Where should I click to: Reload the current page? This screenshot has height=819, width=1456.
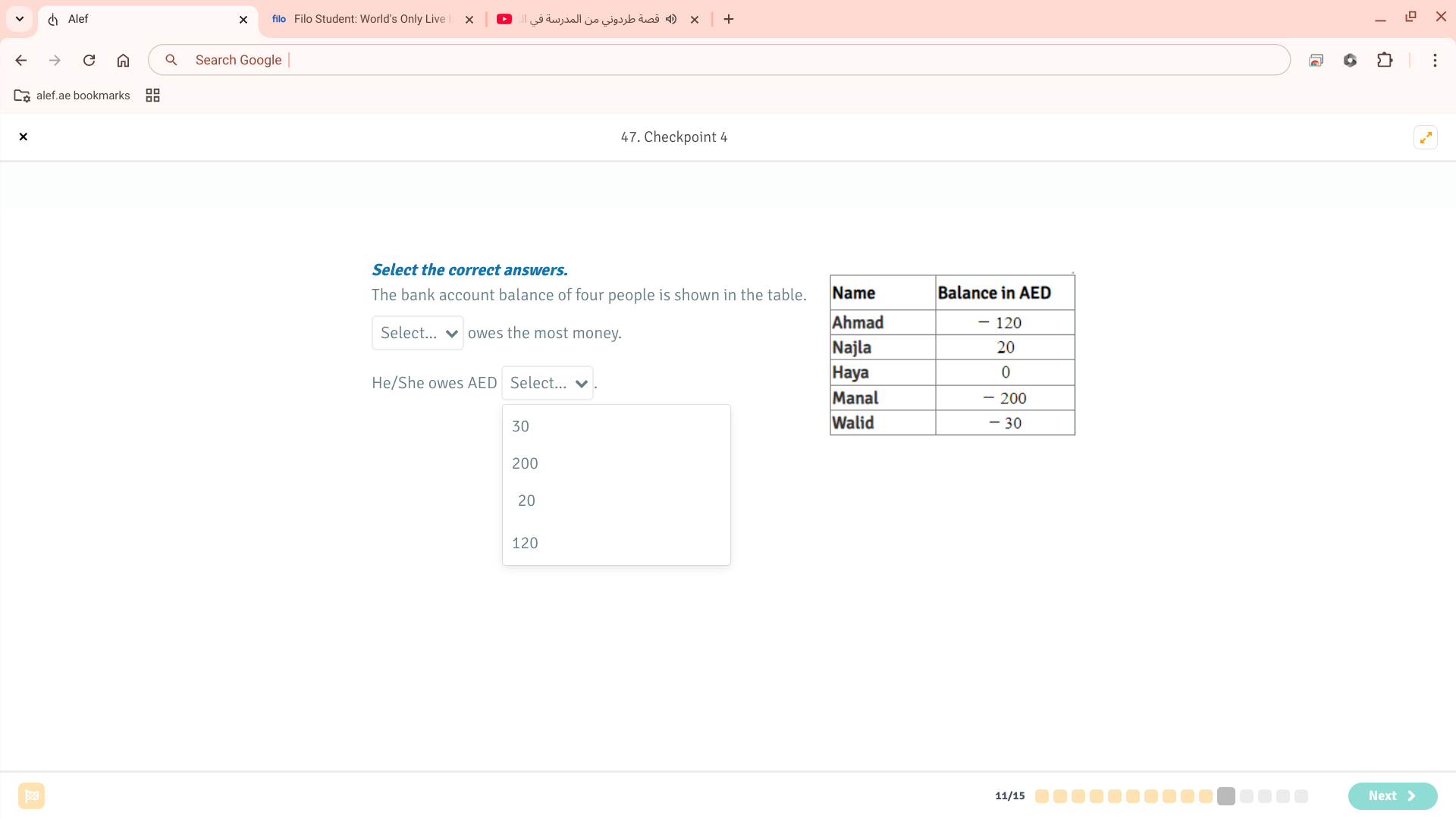click(x=89, y=60)
